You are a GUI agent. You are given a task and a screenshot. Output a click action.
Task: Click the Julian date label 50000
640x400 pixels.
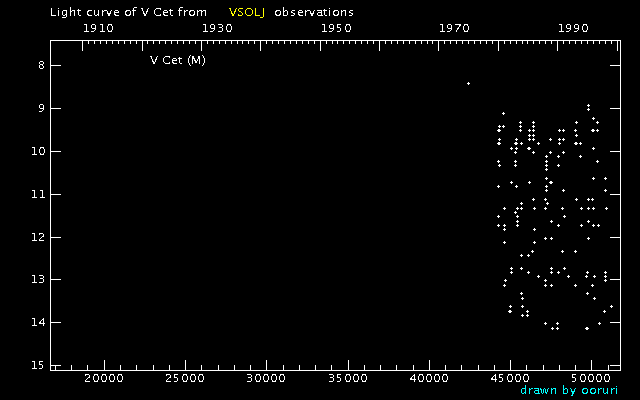(591, 378)
